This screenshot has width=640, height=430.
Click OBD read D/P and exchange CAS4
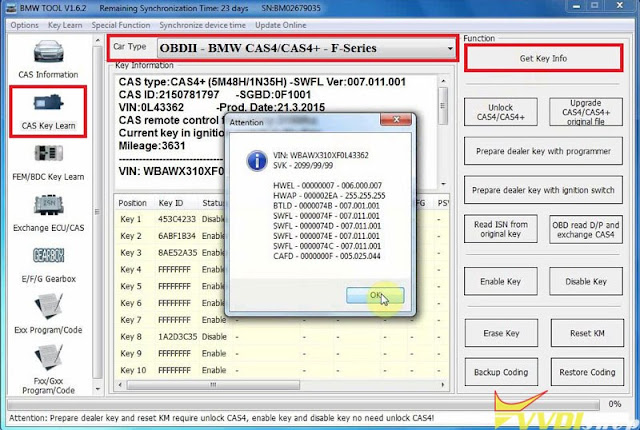(586, 229)
